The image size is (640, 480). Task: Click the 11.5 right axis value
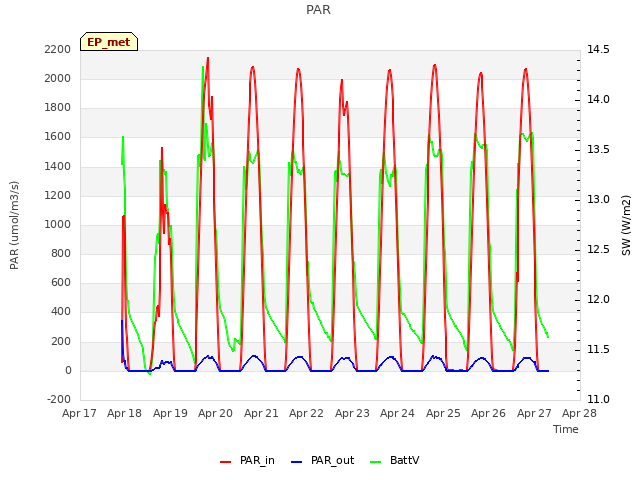click(x=598, y=349)
